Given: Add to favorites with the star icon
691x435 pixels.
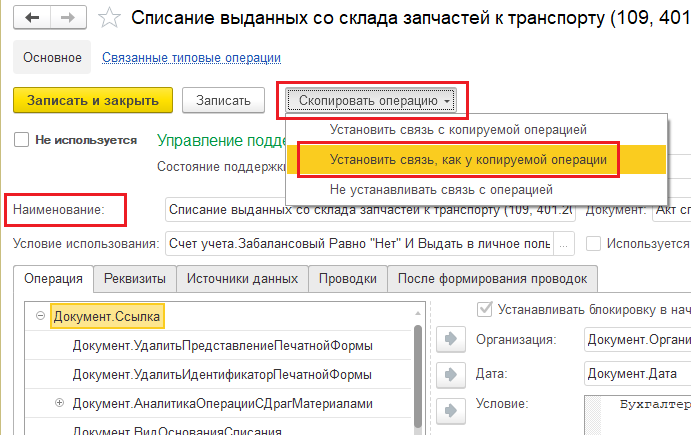Looking at the screenshot, I should coord(109,18).
